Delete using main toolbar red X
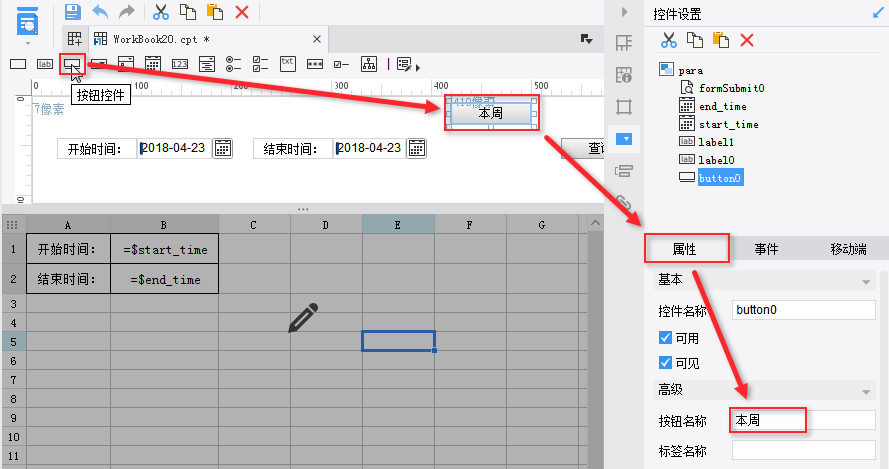This screenshot has width=889, height=469. (x=242, y=11)
